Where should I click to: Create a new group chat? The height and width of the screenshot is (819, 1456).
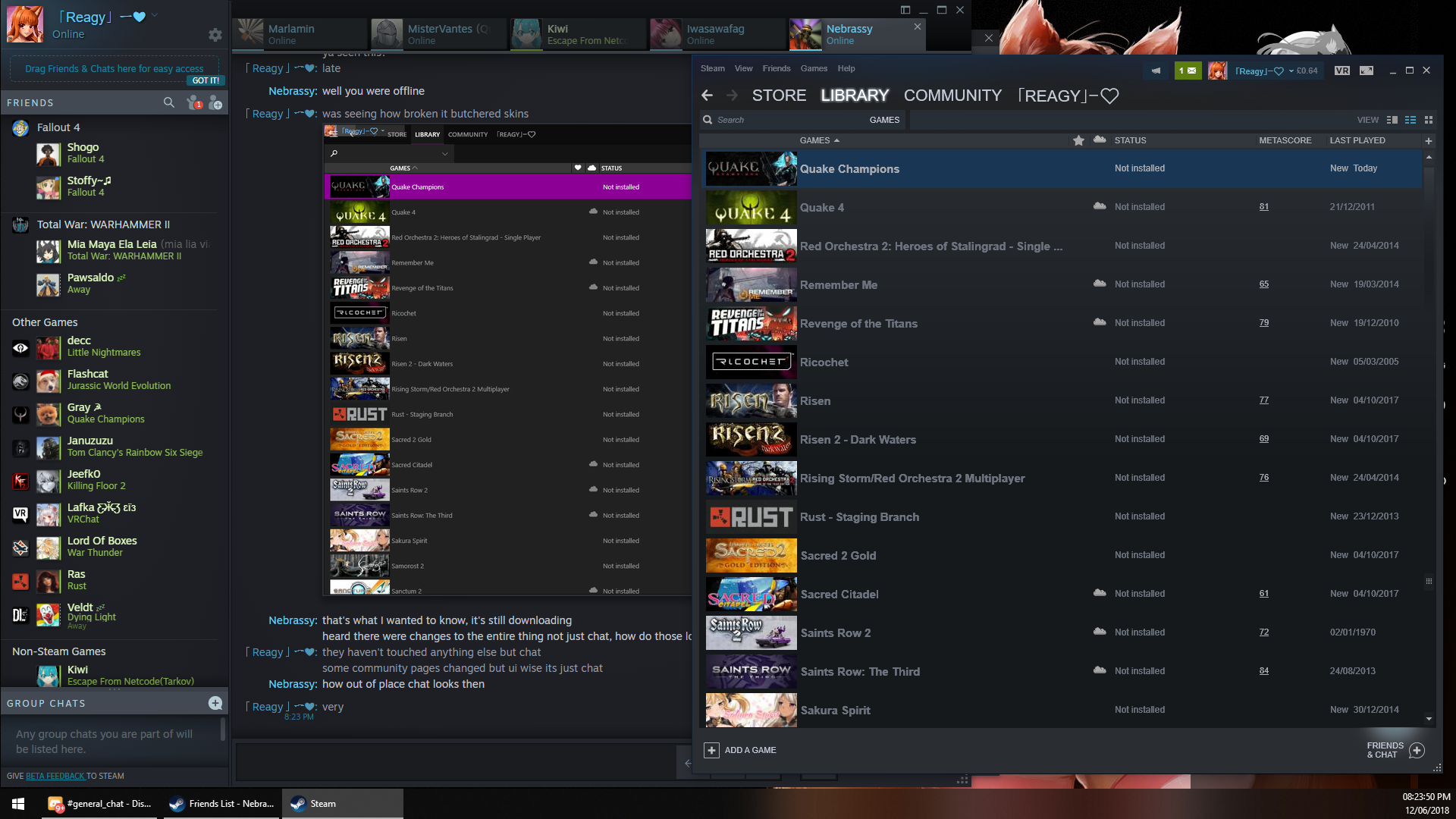(x=215, y=703)
